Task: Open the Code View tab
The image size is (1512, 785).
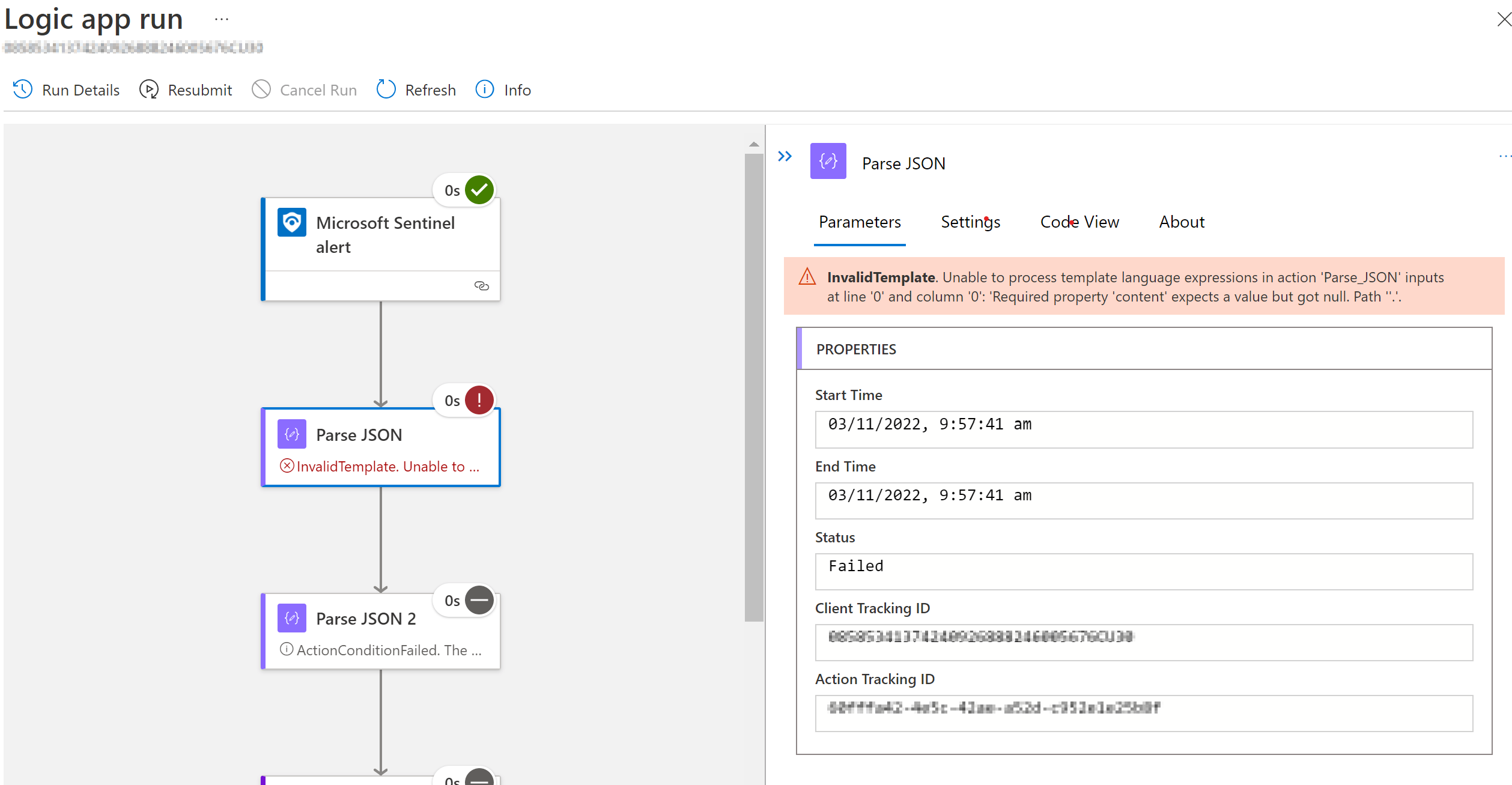Action: coord(1079,222)
